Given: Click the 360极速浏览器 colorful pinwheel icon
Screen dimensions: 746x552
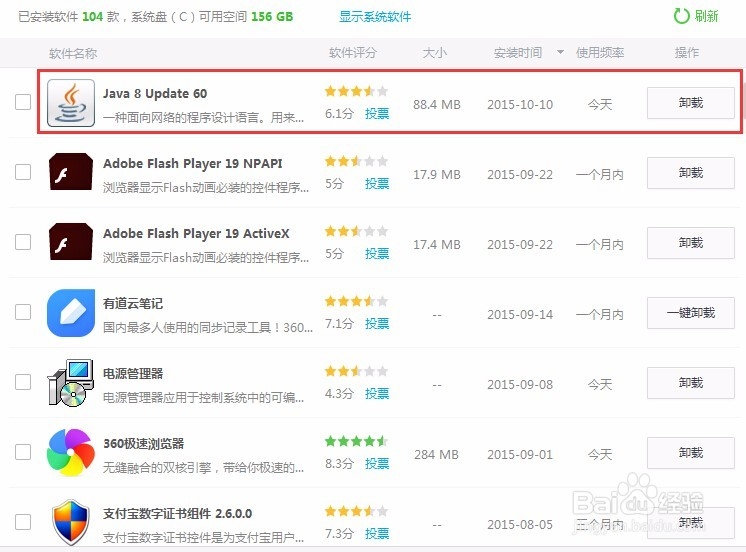Looking at the screenshot, I should [71, 453].
